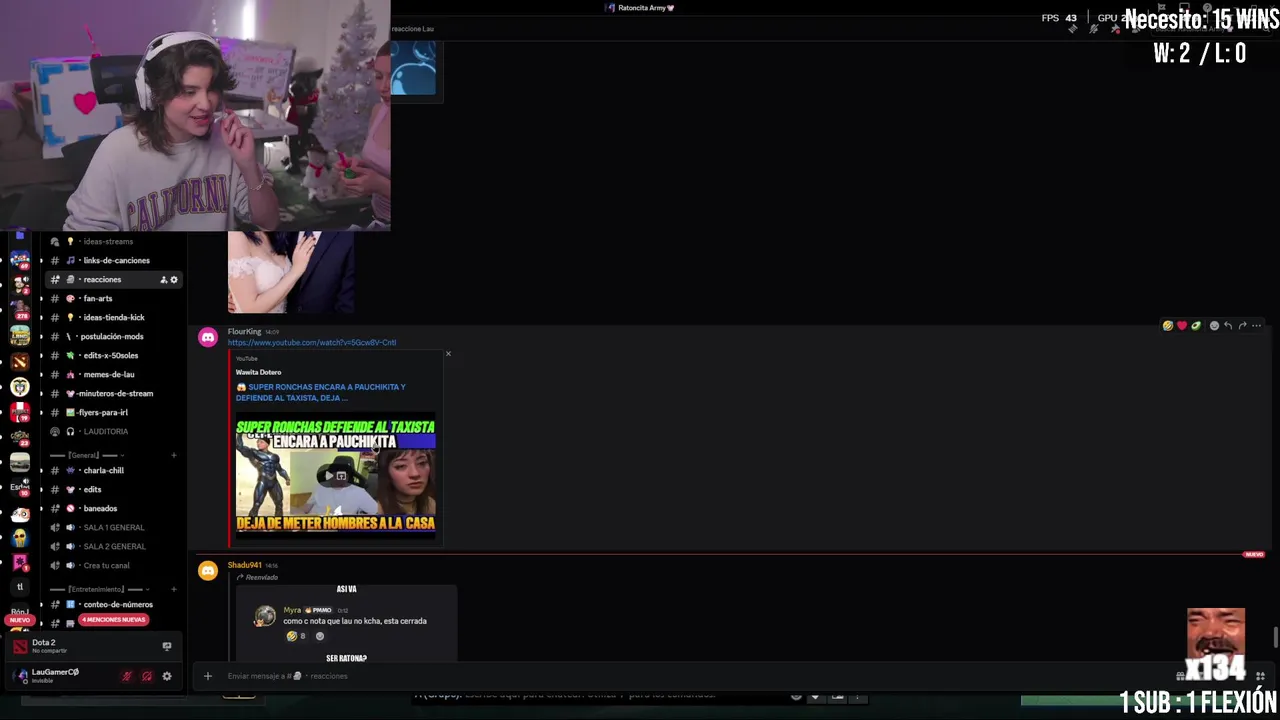Toggle headphone deafen in user panel
Viewport: 1280px width, 720px height.
coord(147,676)
